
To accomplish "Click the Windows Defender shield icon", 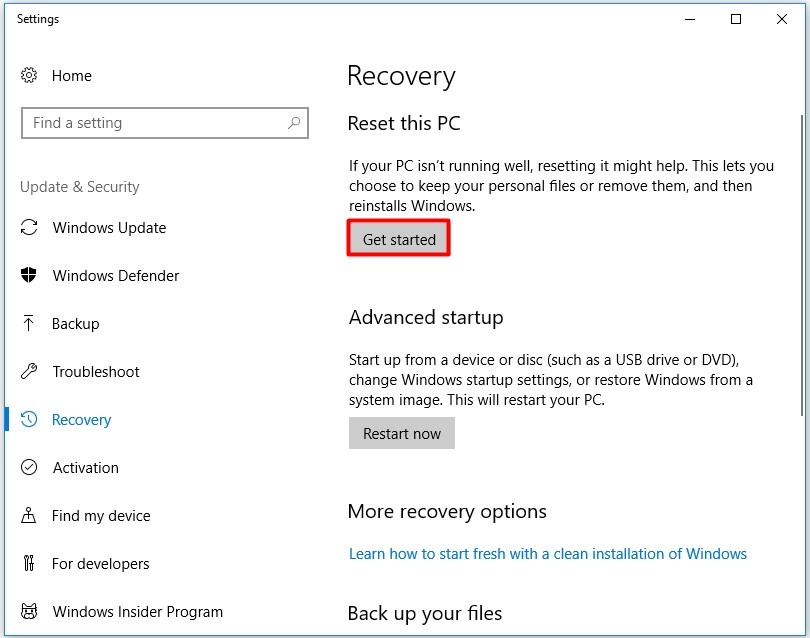I will pos(27,276).
